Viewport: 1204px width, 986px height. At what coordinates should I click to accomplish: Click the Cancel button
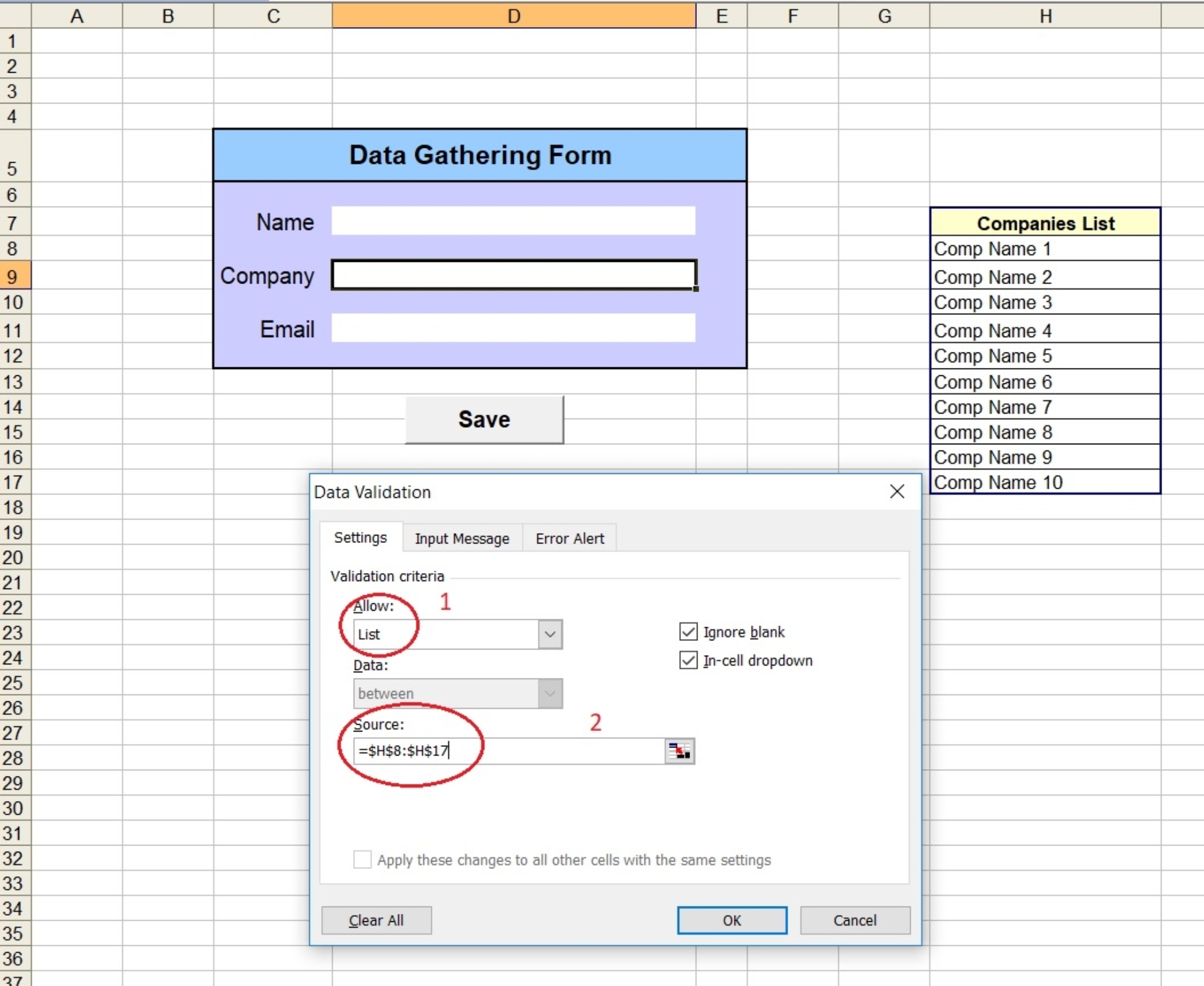854,920
